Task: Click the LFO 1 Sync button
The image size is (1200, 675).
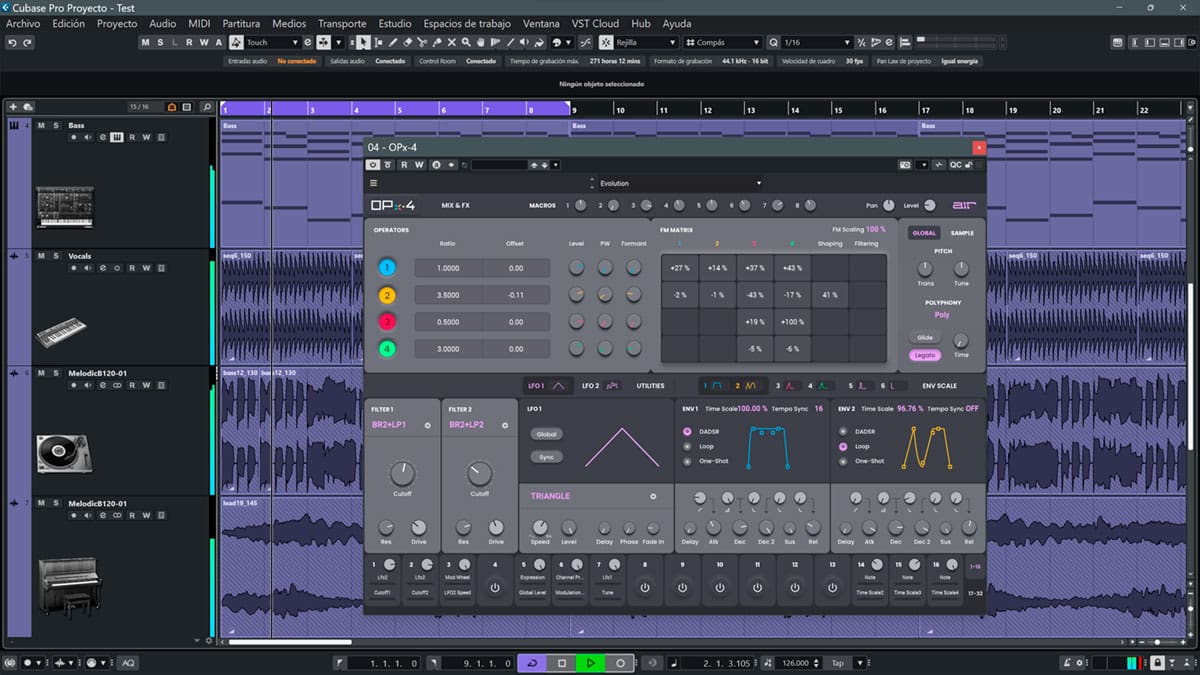Action: pyautogui.click(x=547, y=456)
